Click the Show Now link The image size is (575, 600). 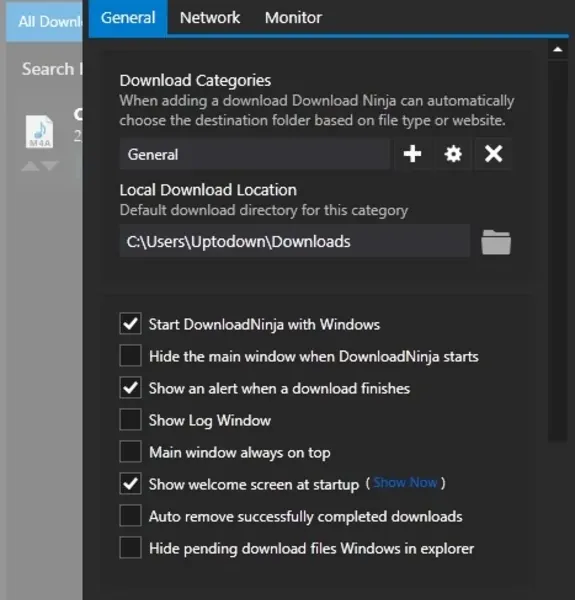point(405,483)
